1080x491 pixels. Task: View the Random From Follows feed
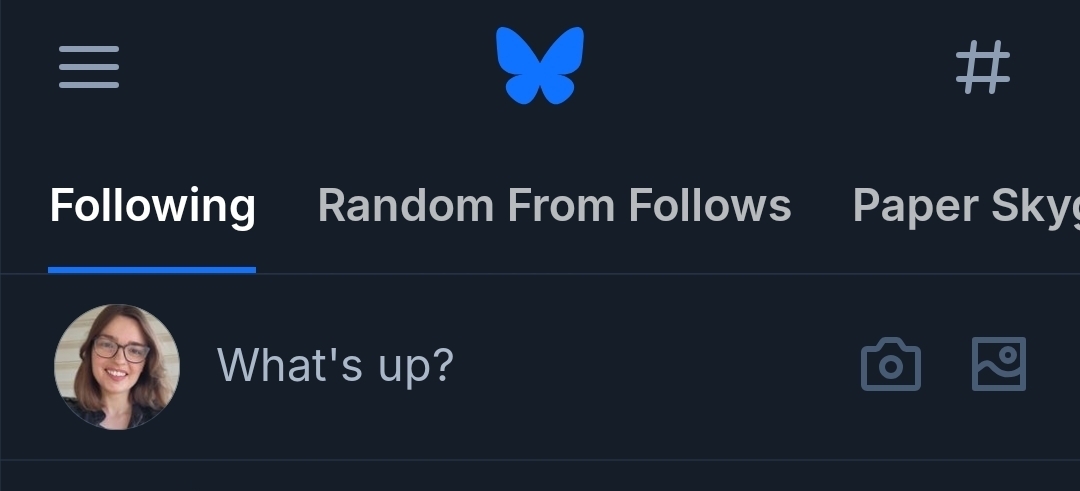554,206
